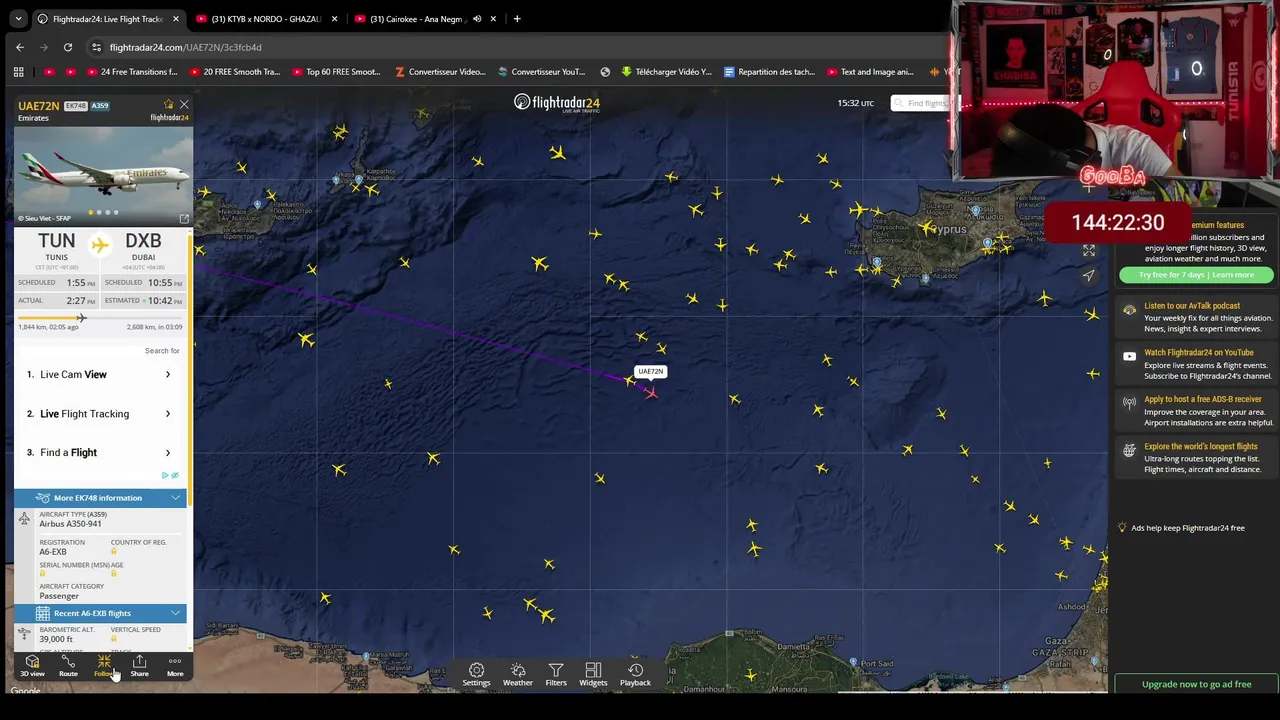The width and height of the screenshot is (1280, 720).
Task: Open the Share flight option
Action: pyautogui.click(x=139, y=666)
